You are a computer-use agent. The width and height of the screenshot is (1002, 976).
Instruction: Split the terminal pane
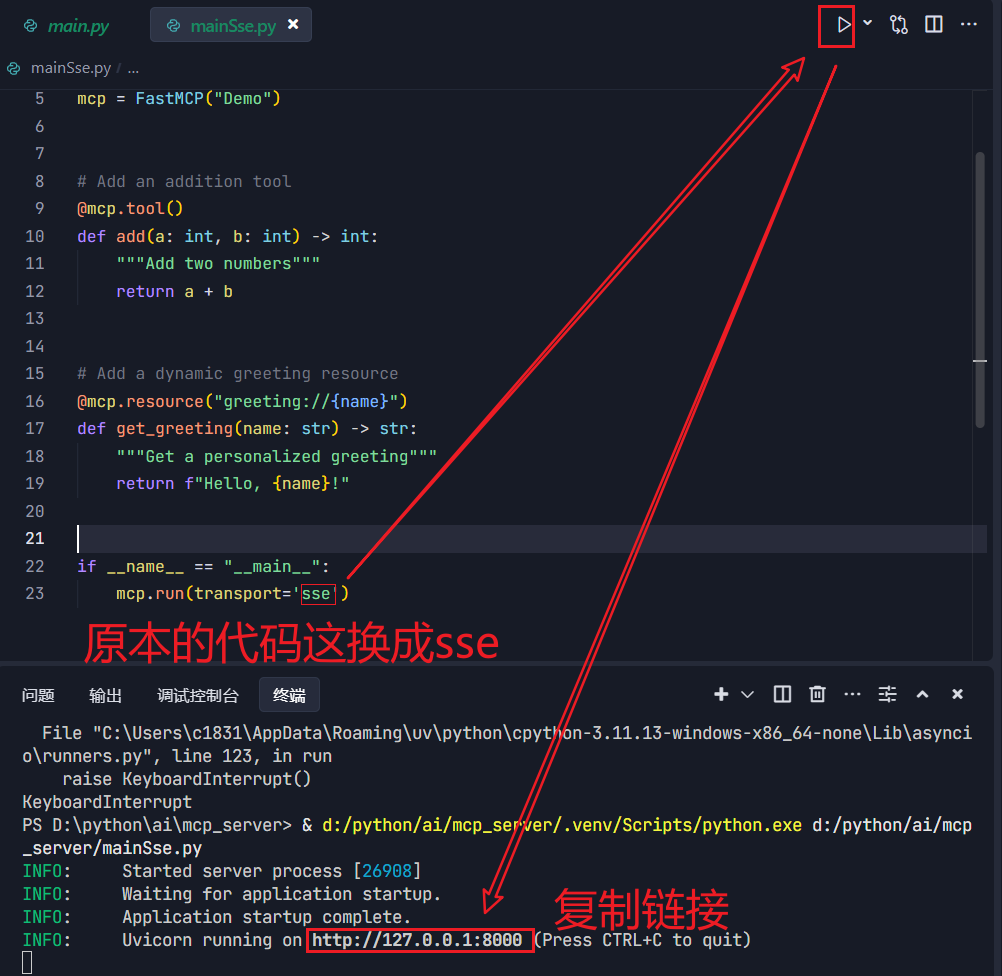tap(782, 694)
